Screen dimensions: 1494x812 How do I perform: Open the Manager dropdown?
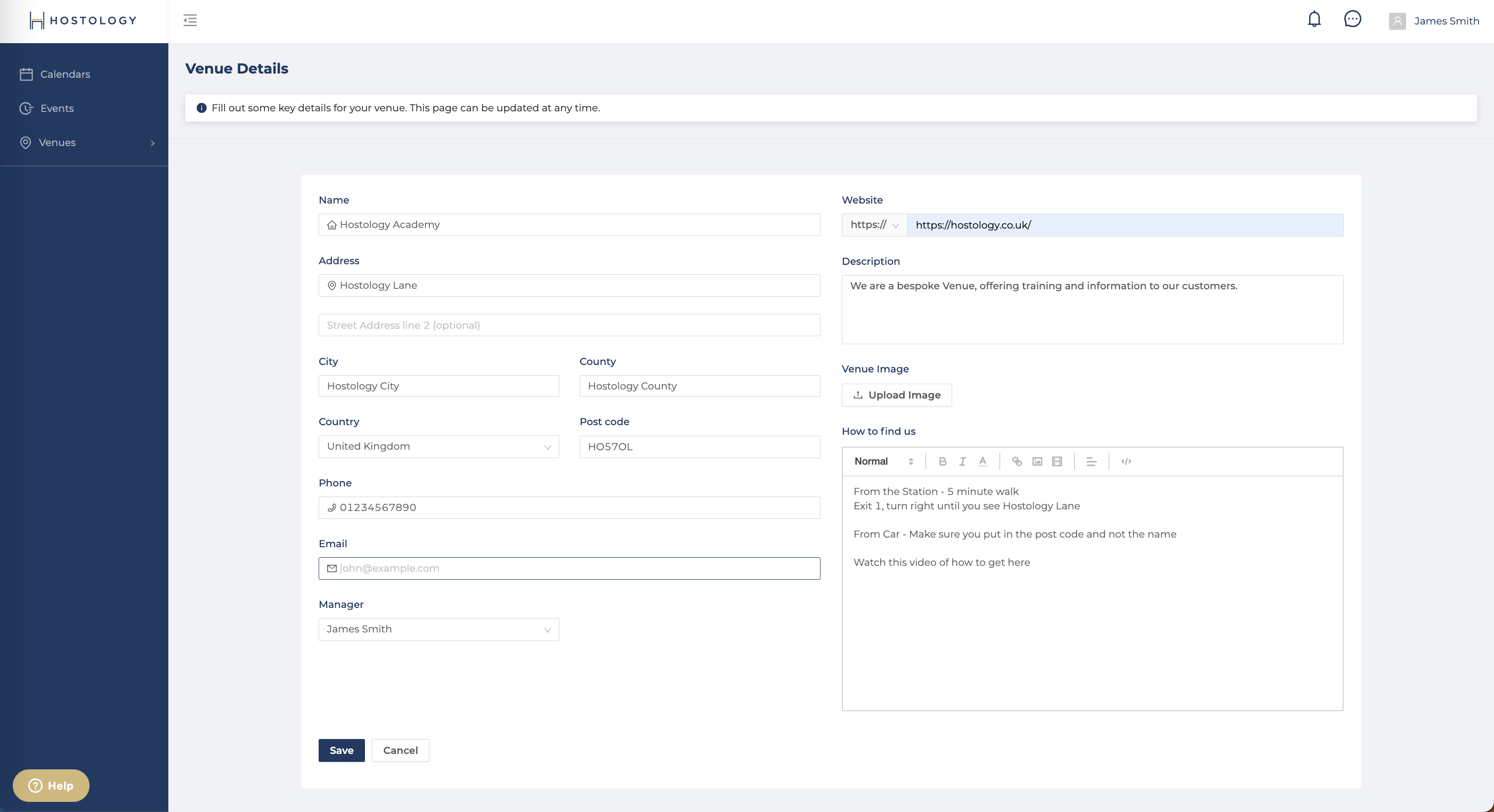click(439, 629)
